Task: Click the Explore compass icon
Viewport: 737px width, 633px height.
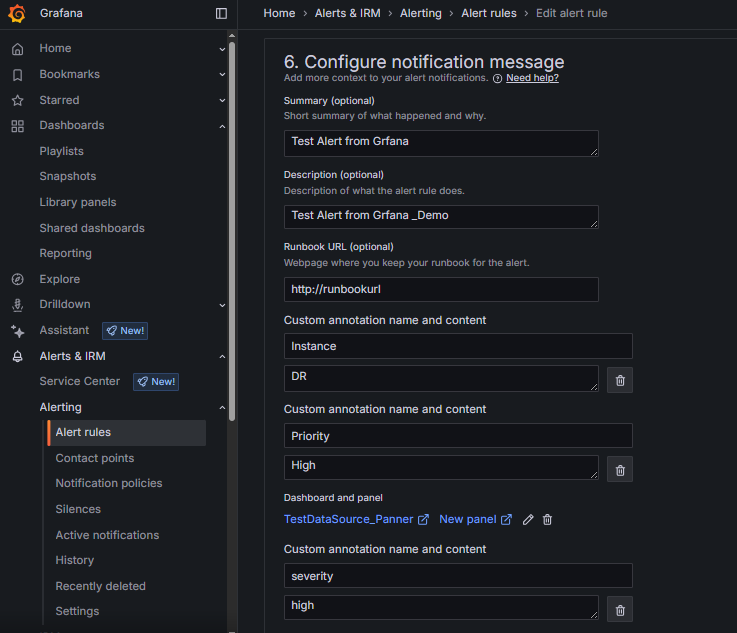Action: 17,279
